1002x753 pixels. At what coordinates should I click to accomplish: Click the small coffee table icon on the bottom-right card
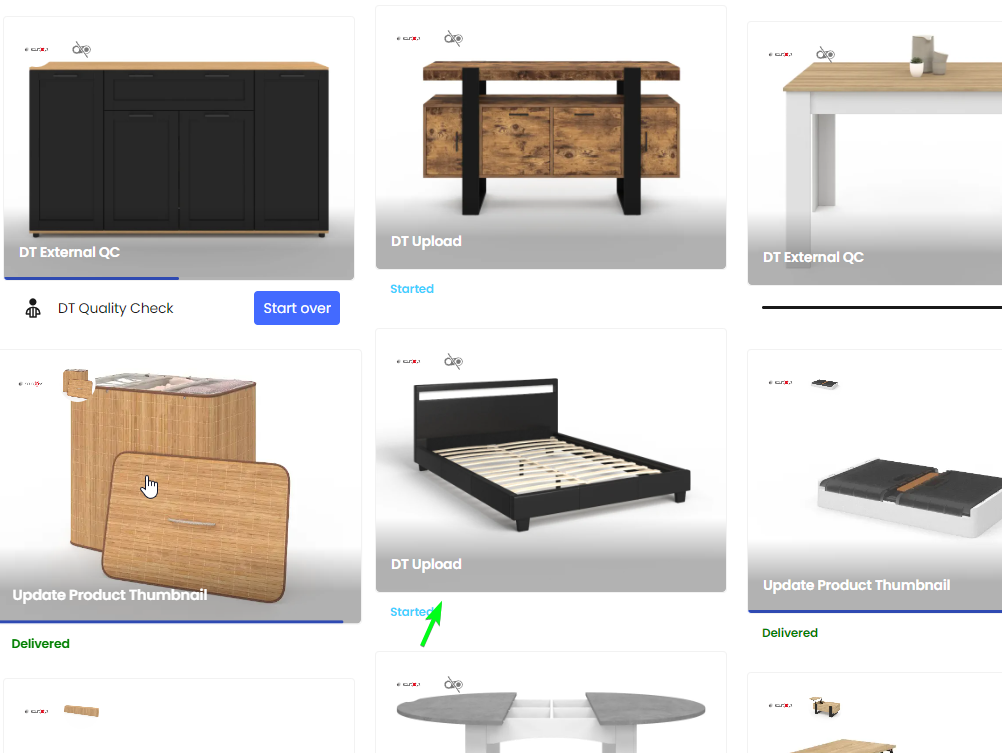click(x=824, y=706)
